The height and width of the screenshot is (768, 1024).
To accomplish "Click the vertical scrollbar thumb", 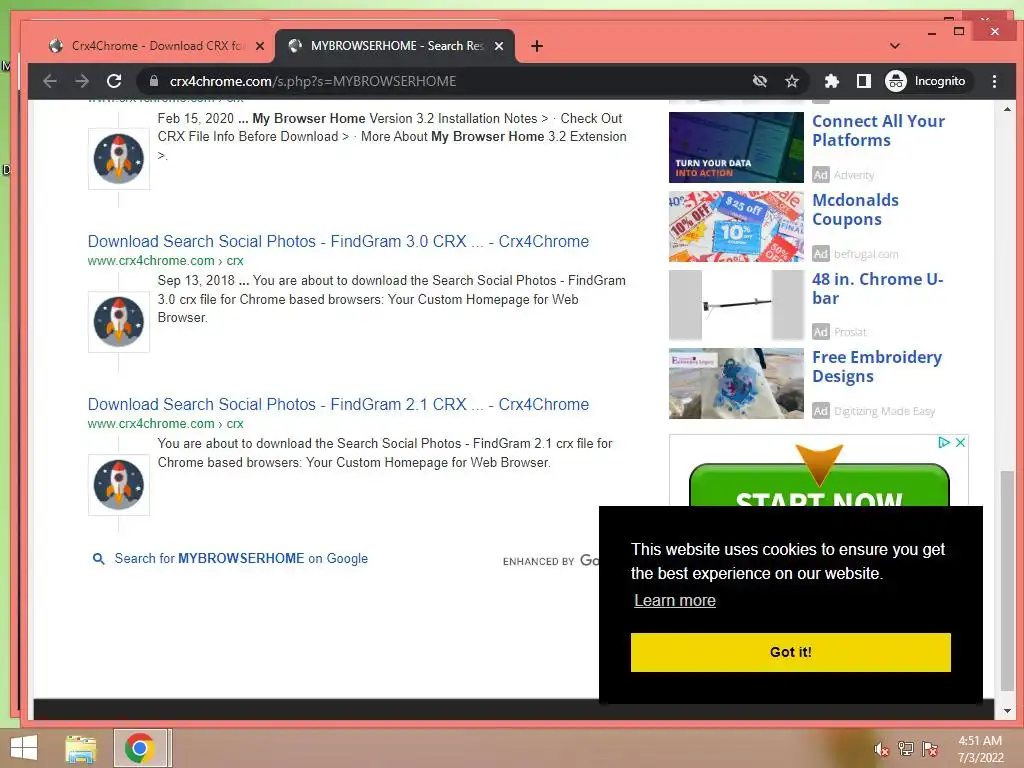I will point(1007,580).
